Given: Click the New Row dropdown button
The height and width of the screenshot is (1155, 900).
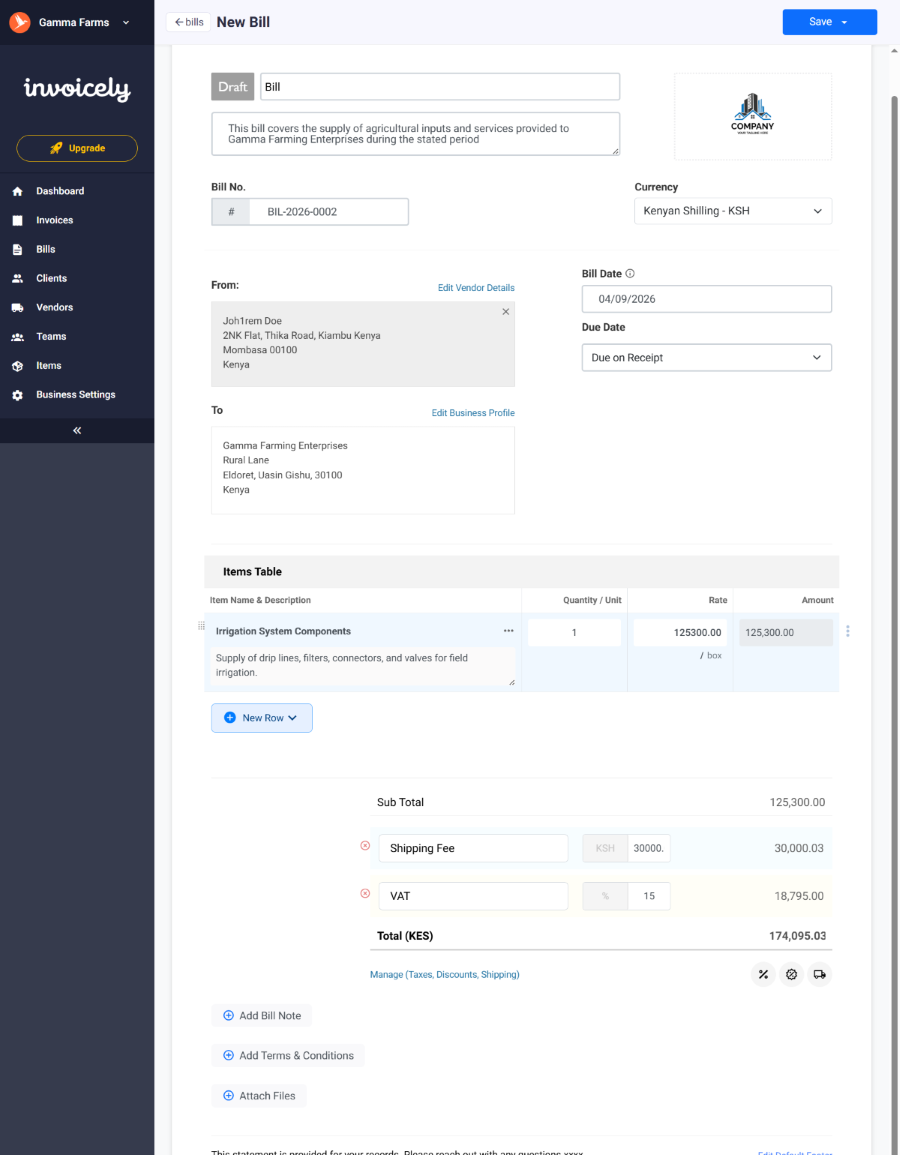Looking at the screenshot, I should click(261, 718).
